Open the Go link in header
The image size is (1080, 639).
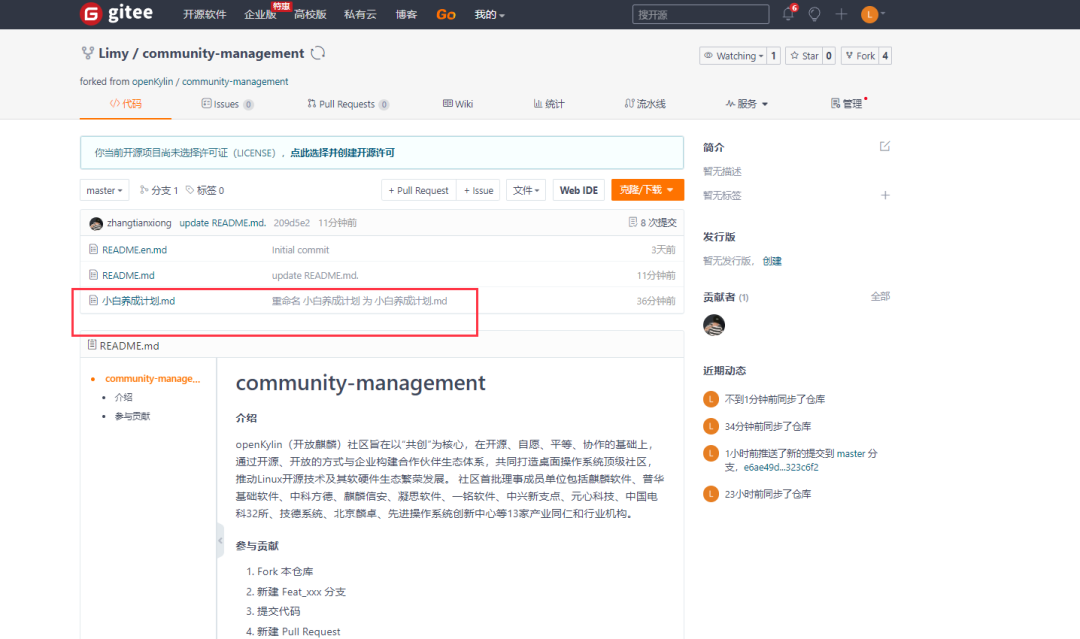click(x=446, y=14)
